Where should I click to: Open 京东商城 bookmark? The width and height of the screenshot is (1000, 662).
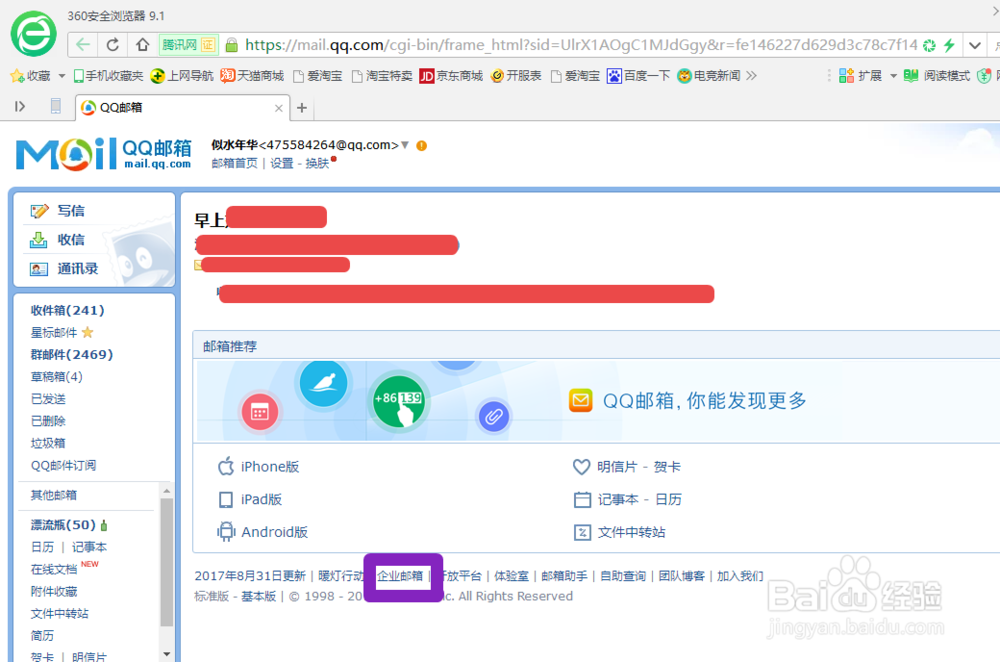pos(451,76)
